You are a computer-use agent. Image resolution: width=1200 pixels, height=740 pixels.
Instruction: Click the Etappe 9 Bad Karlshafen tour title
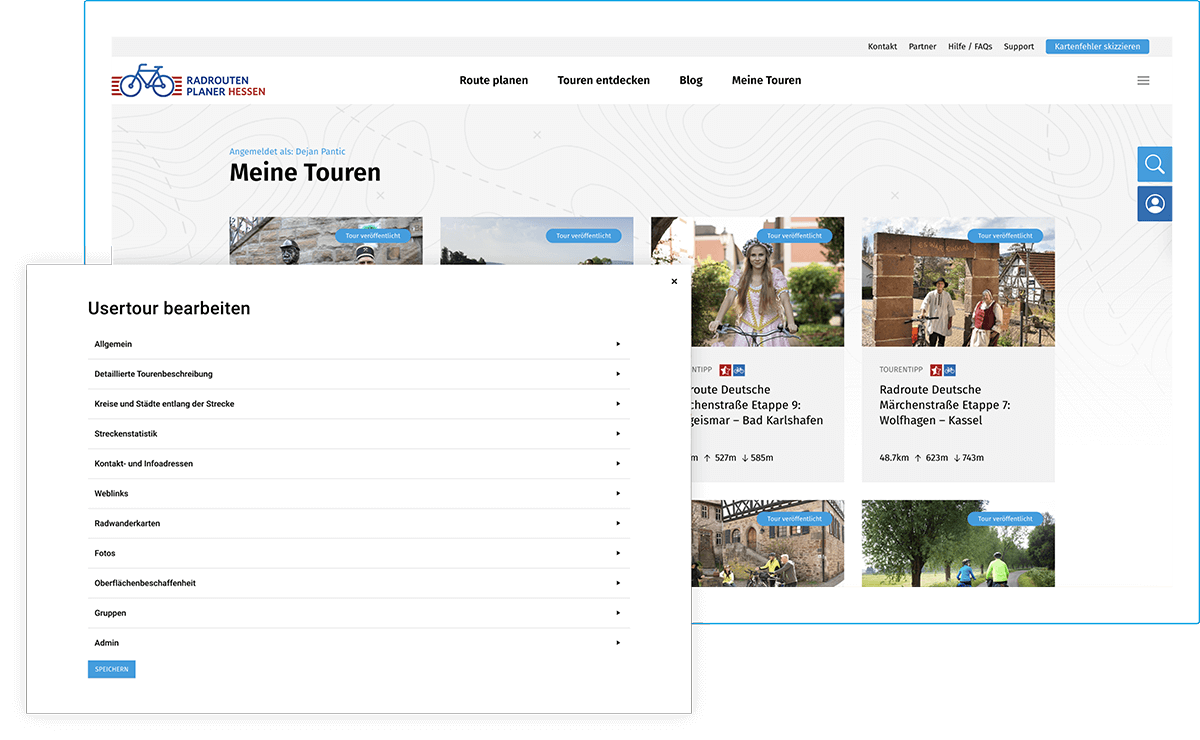point(757,405)
